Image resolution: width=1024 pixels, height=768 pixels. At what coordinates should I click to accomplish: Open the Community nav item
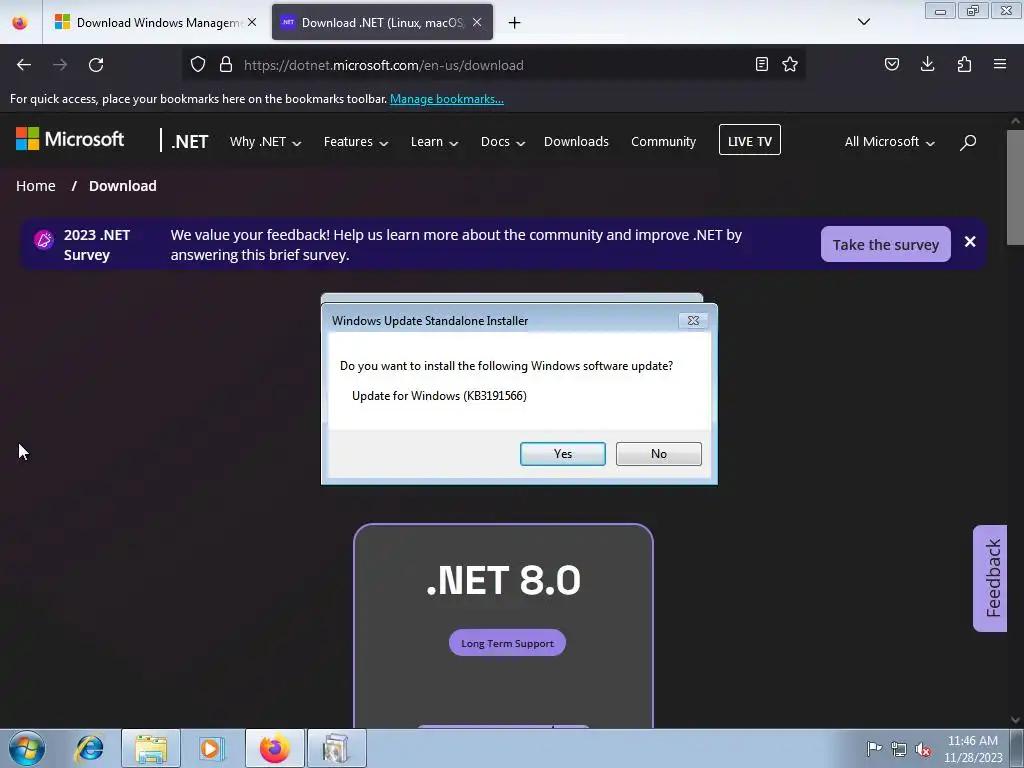point(664,142)
